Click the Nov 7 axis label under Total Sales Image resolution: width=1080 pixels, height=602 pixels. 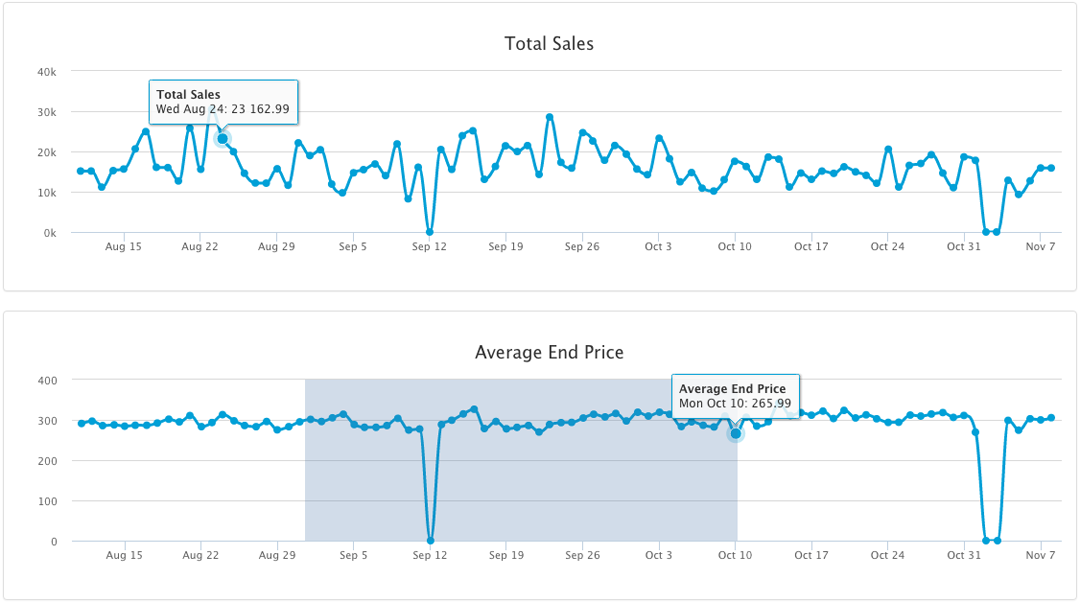coord(1040,246)
